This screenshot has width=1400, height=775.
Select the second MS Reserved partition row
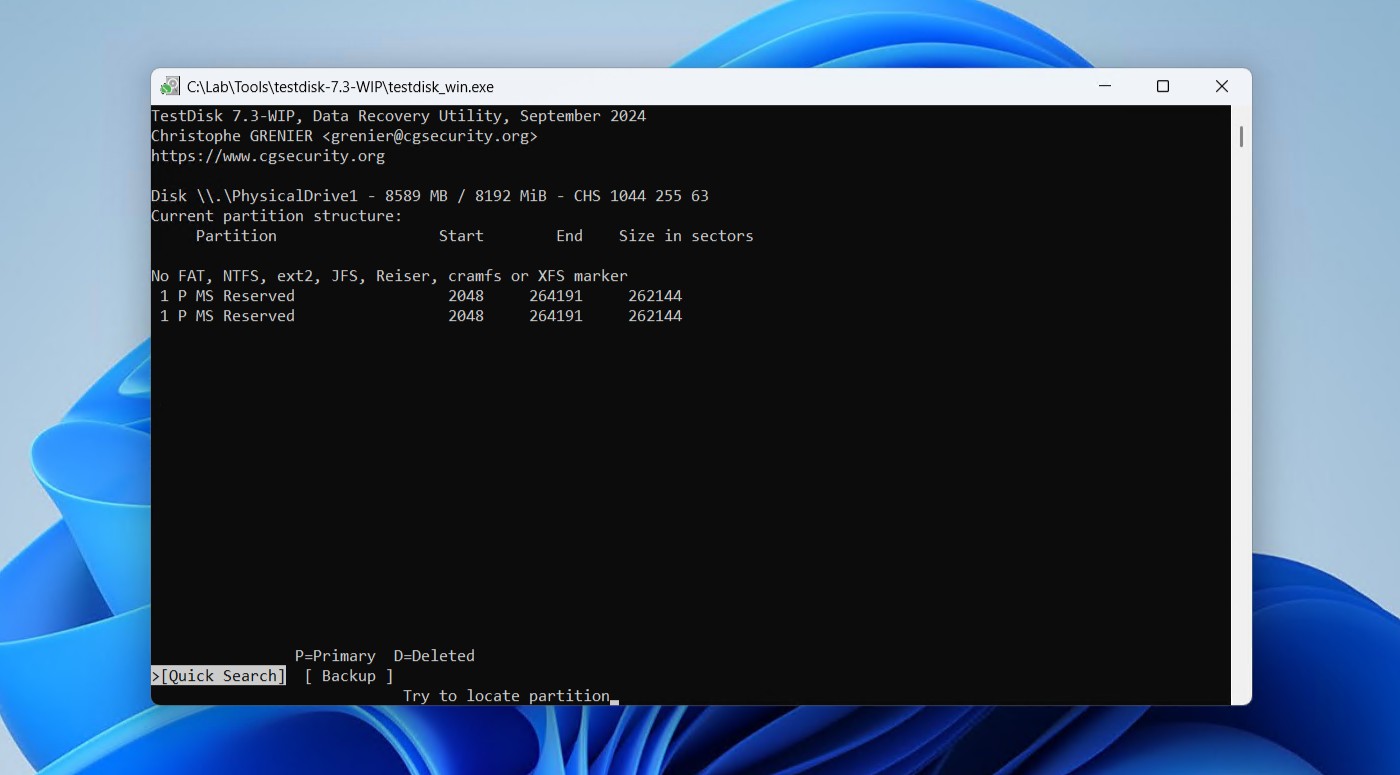(420, 316)
